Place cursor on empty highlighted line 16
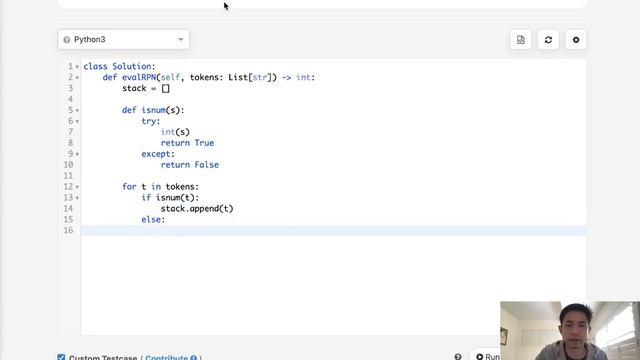This screenshot has width=640, height=360. (333, 231)
